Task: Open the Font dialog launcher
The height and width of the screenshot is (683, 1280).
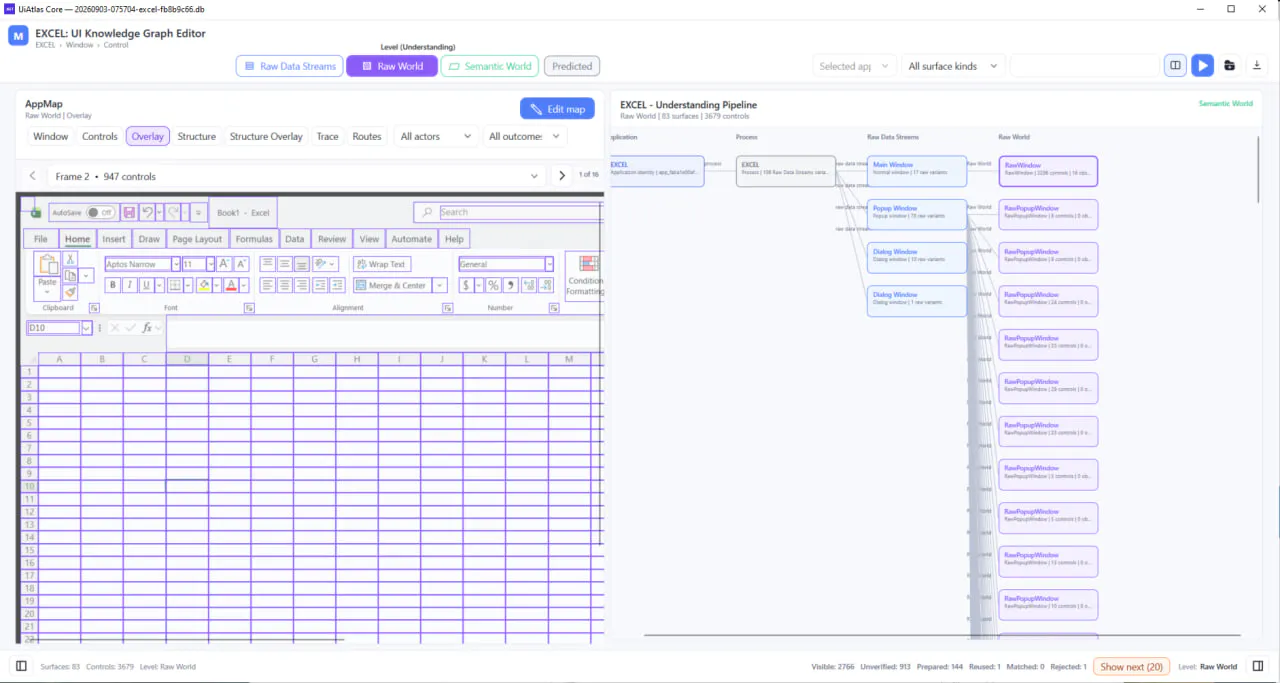Action: coord(249,308)
